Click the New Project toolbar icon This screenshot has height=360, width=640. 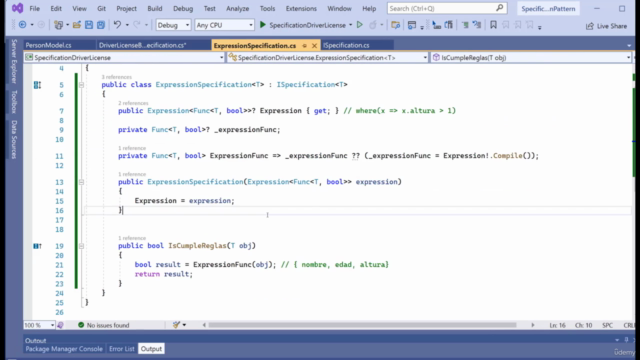pos(58,25)
